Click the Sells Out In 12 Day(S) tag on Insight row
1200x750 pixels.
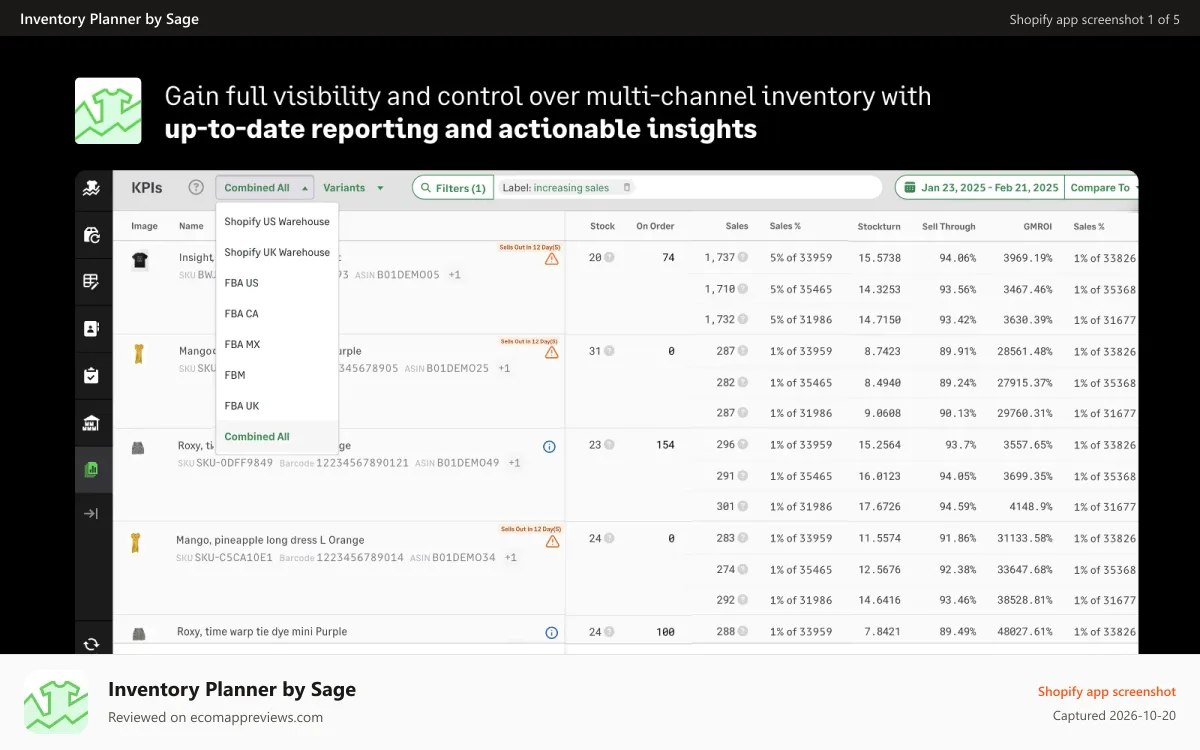pos(530,246)
